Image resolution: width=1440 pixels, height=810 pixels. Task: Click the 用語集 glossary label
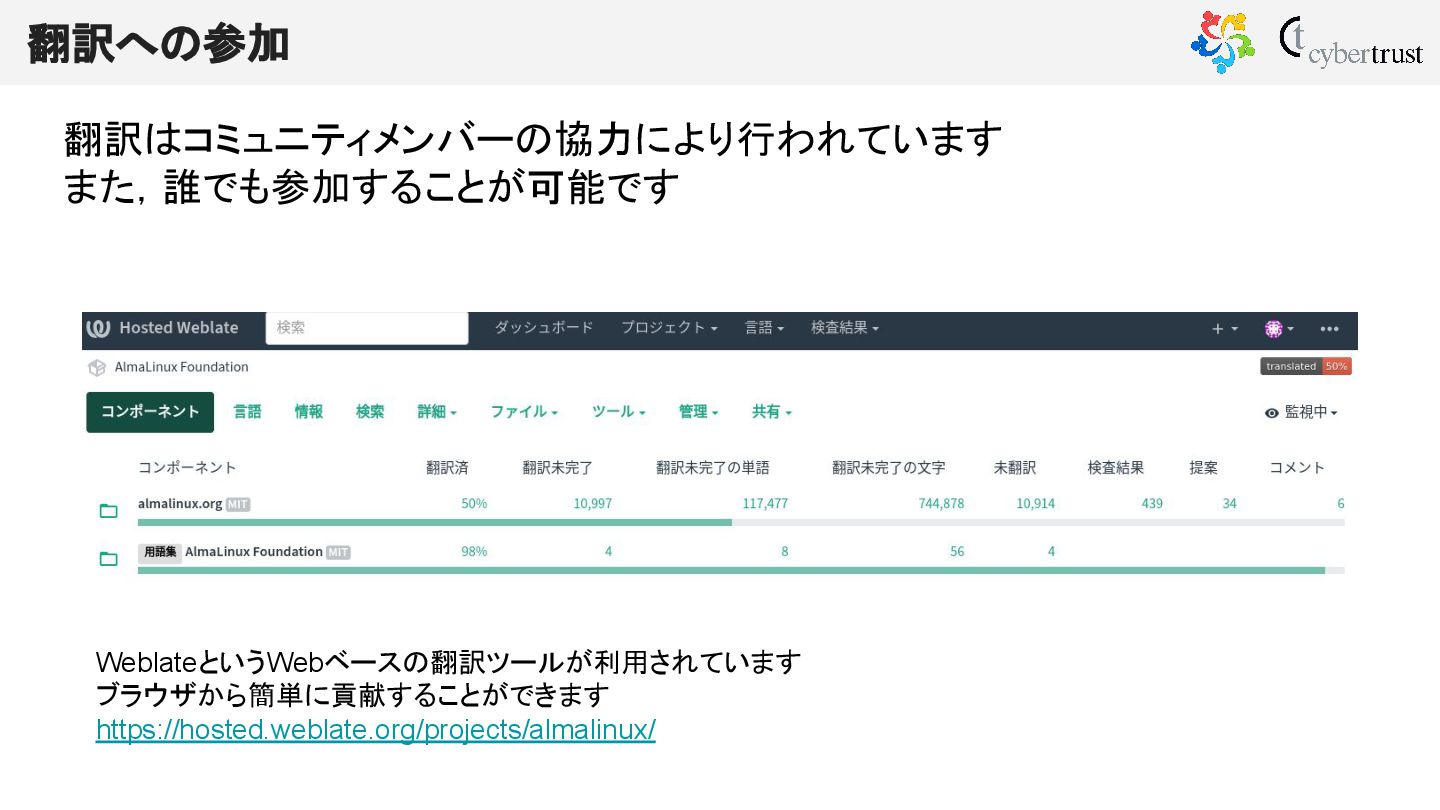pyautogui.click(x=160, y=552)
